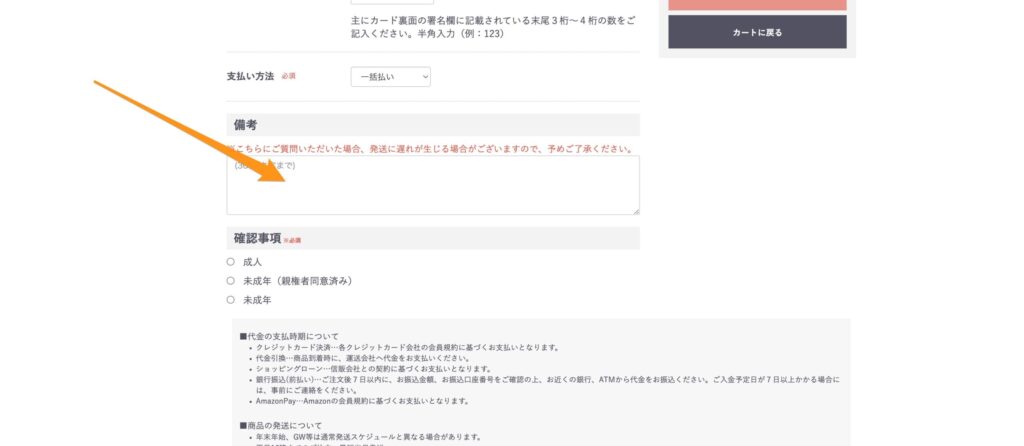Screen dimensions: 1024x446
Task: Select 未成年（親権者同意済み）radio option
Action: (231, 281)
